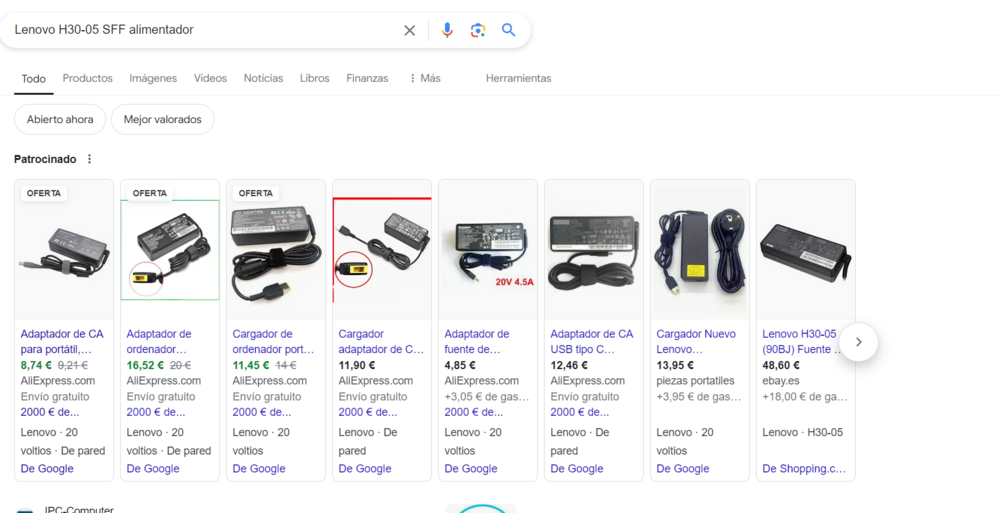Viewport: 1000px width, 513px height.
Task: Click 'De Google' under the 13,95 € item
Action: click(682, 468)
